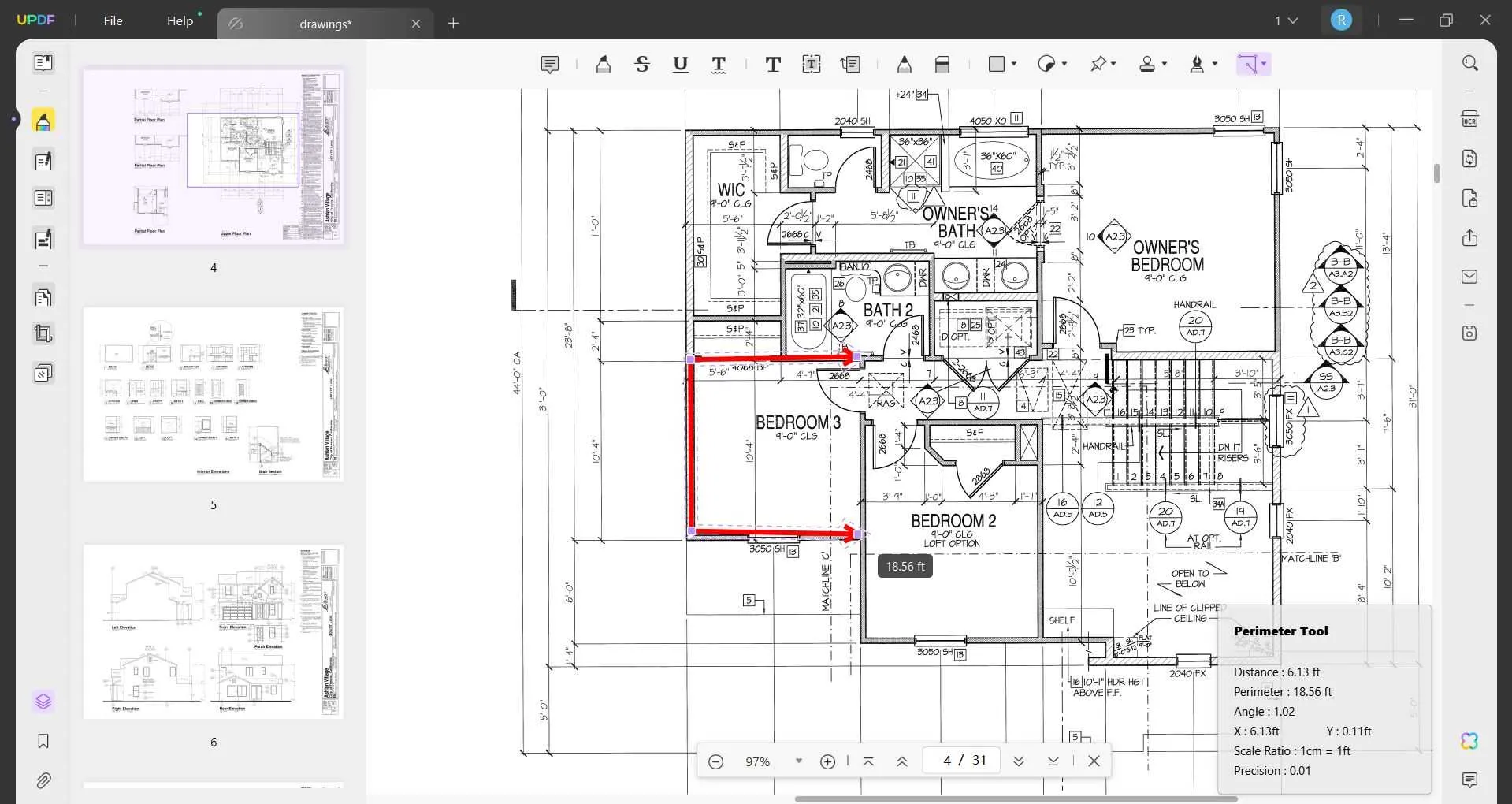Open the Help menu
The height and width of the screenshot is (804, 1512).
[x=180, y=21]
